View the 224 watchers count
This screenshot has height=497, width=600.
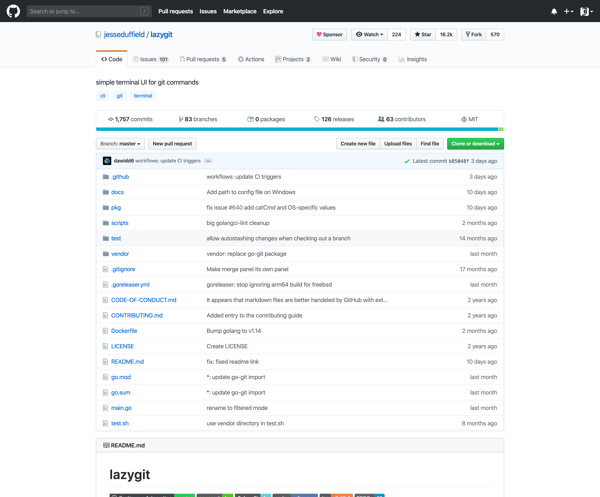(x=396, y=34)
